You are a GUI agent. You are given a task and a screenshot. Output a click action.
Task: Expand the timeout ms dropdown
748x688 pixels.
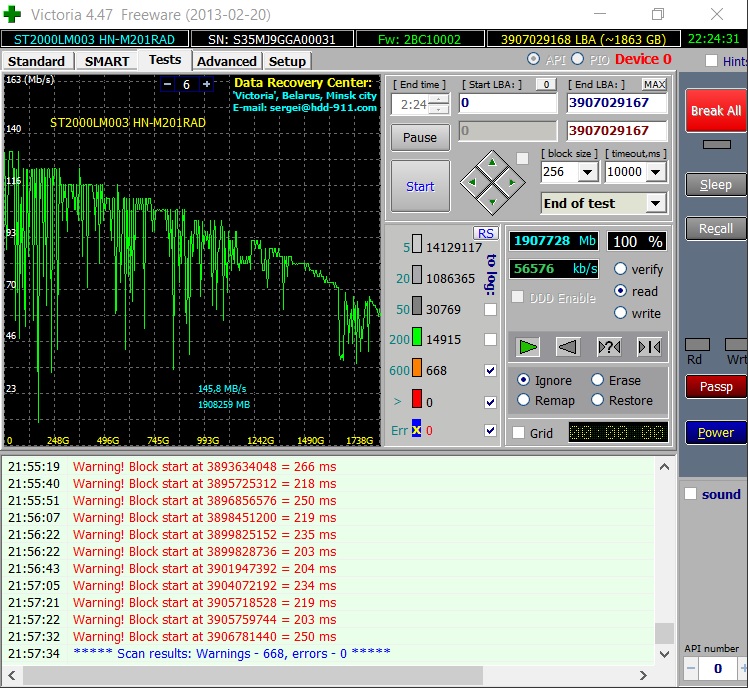[657, 172]
